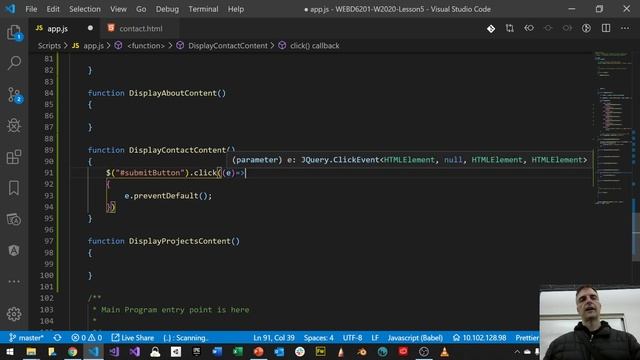Click DisplayProjectsContent function name
640x360 pixels.
pyautogui.click(x=180, y=241)
